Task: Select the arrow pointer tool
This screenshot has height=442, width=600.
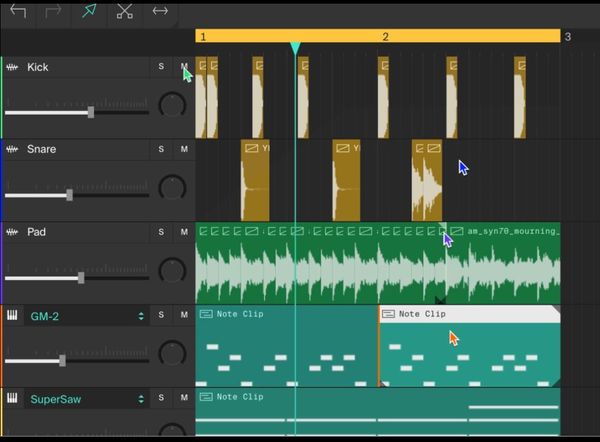Action: 89,11
